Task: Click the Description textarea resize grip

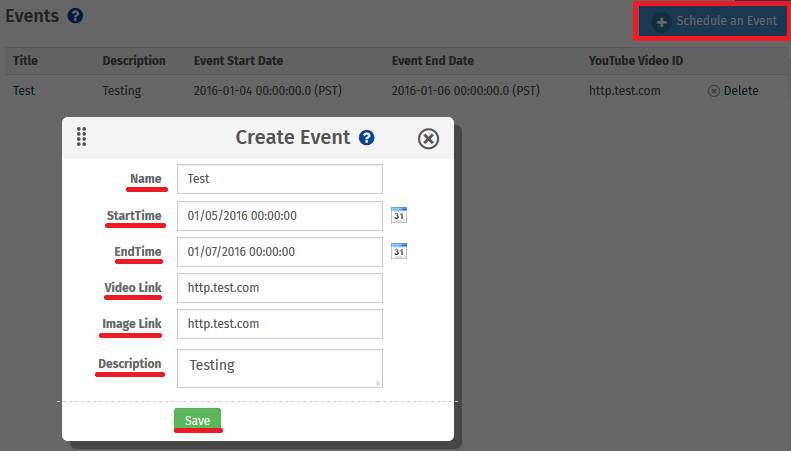Action: tap(377, 382)
